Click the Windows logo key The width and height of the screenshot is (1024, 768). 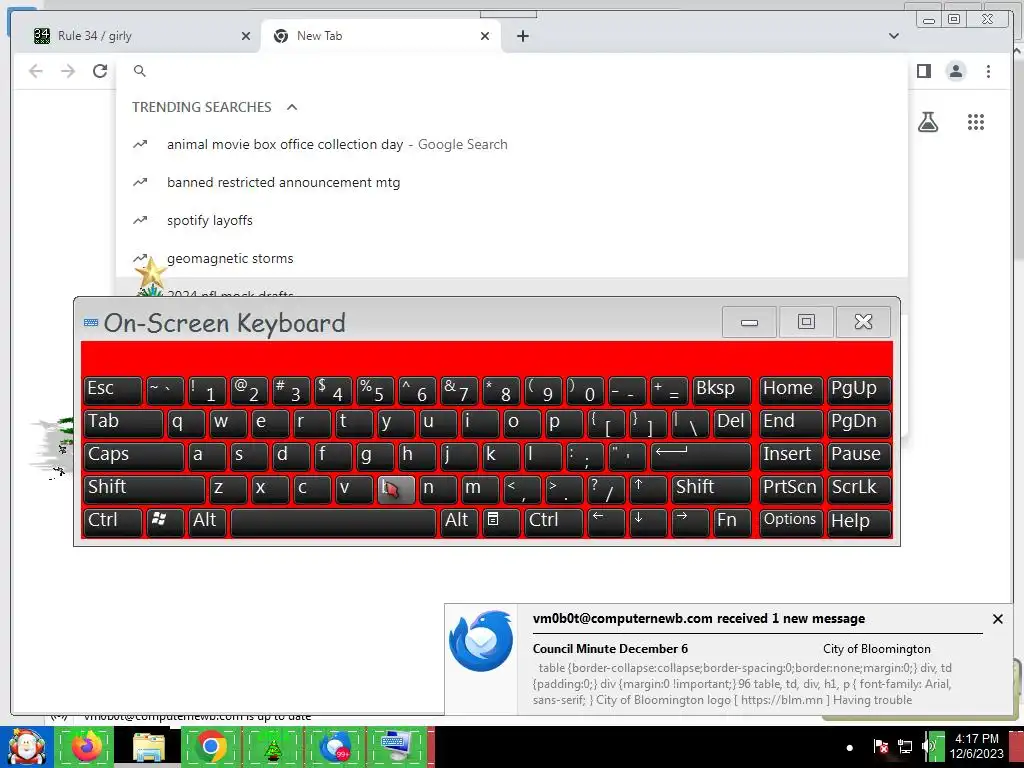(x=165, y=522)
